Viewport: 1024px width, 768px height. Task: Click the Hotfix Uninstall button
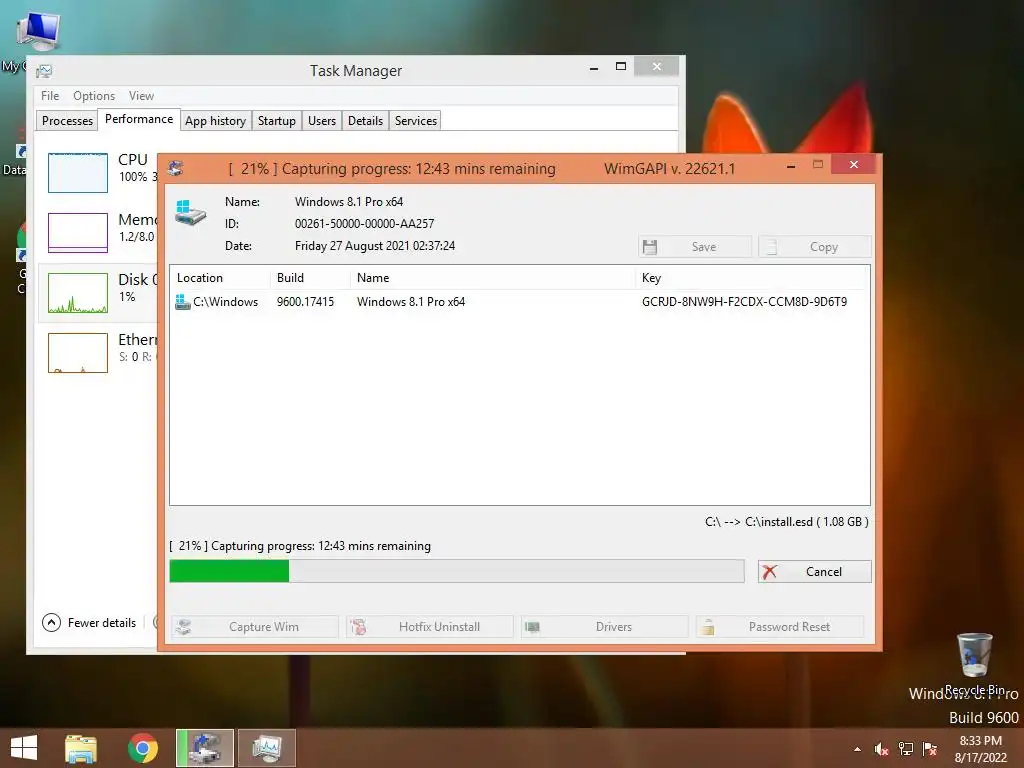430,627
